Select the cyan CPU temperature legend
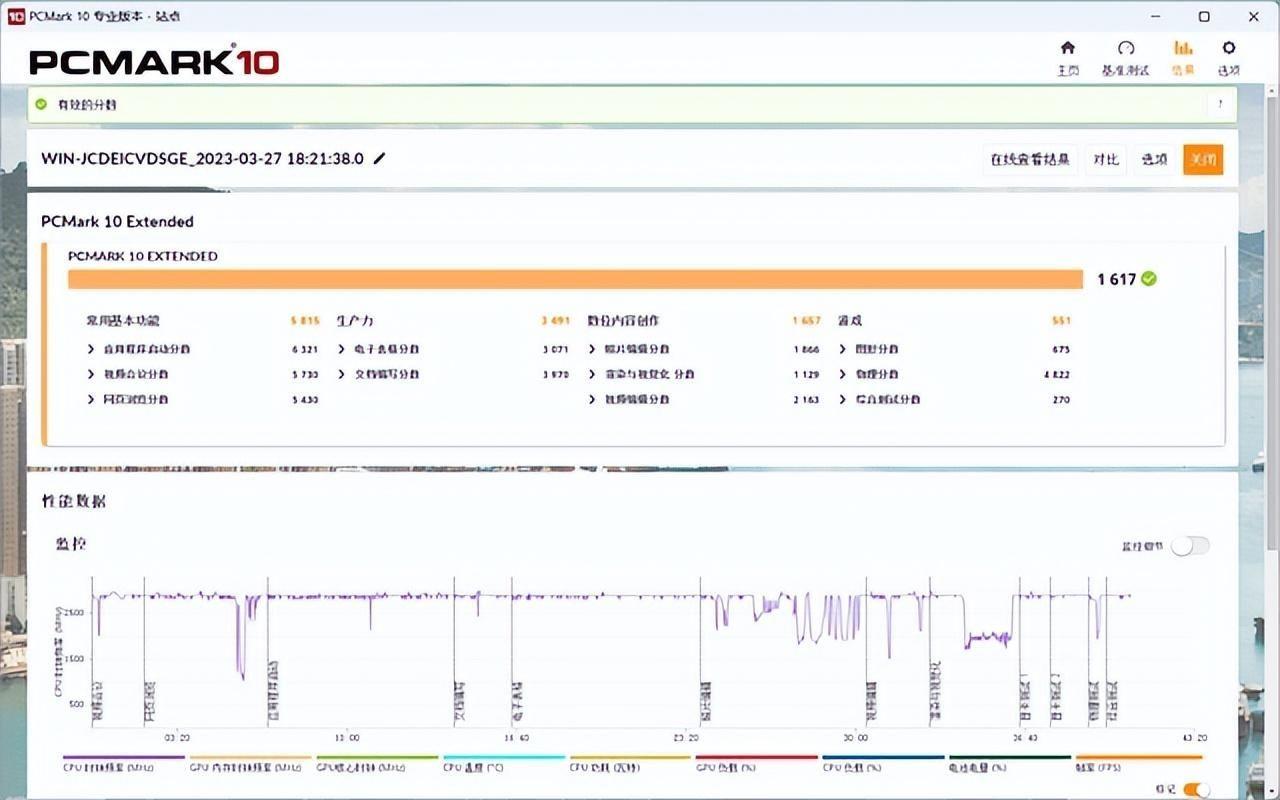The image size is (1280, 800). [x=504, y=763]
